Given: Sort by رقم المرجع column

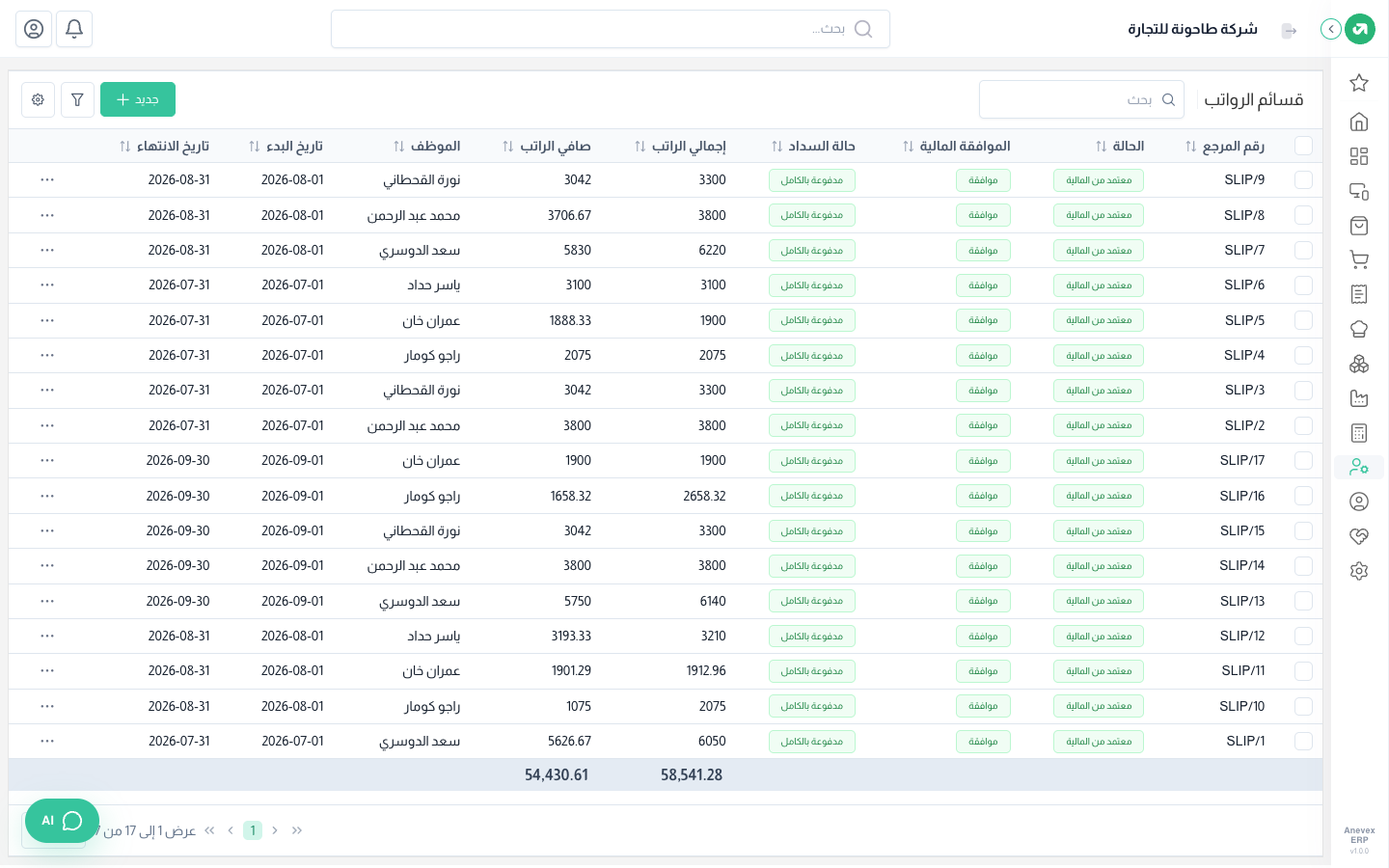Looking at the screenshot, I should (1225, 147).
